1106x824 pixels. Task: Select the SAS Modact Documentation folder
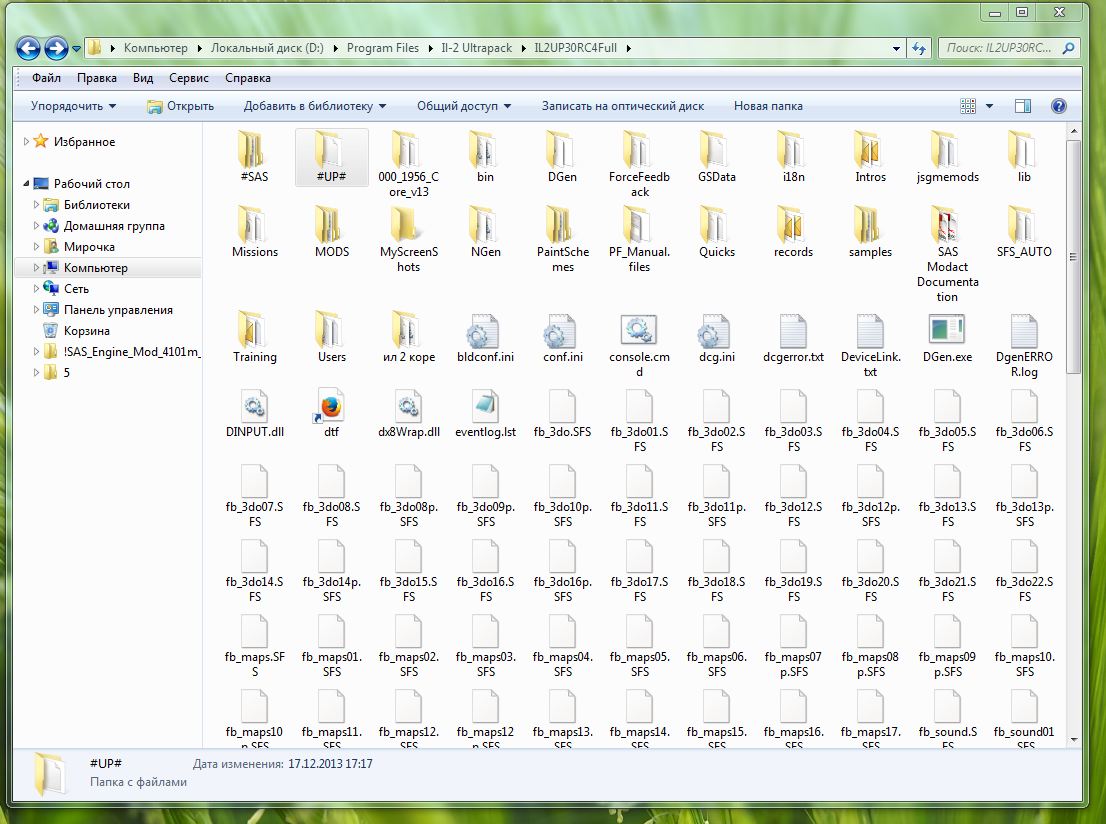(x=946, y=227)
